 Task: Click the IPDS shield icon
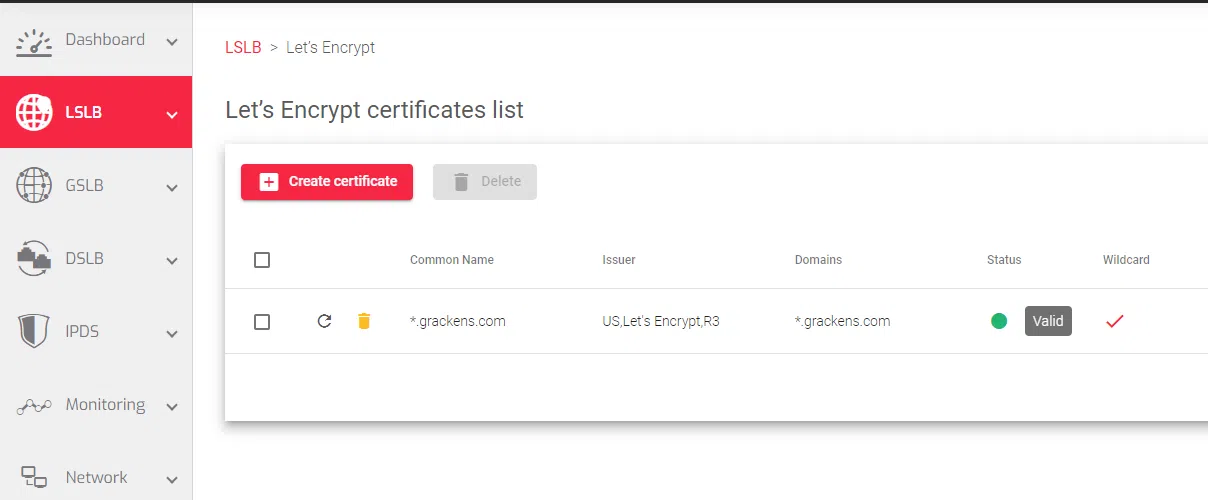34,331
